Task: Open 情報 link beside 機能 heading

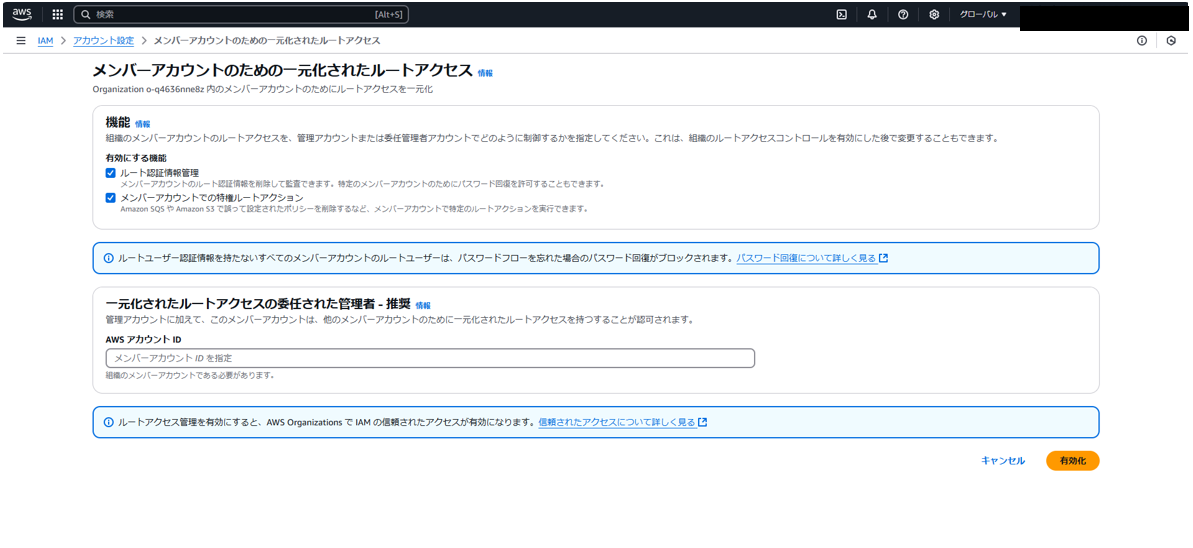Action: [142, 123]
